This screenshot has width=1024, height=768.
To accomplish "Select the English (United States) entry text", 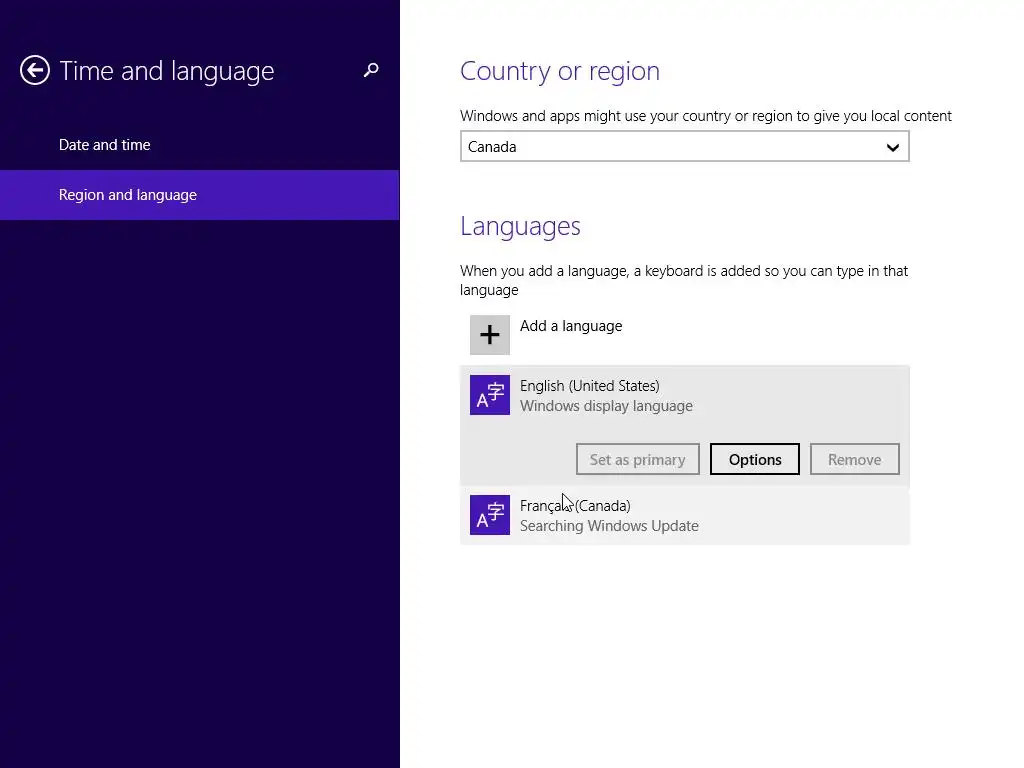I will click(590, 386).
